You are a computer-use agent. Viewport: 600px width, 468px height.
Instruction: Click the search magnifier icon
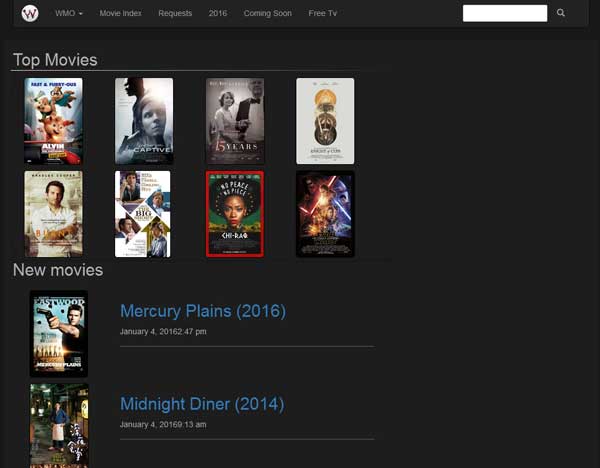(561, 13)
